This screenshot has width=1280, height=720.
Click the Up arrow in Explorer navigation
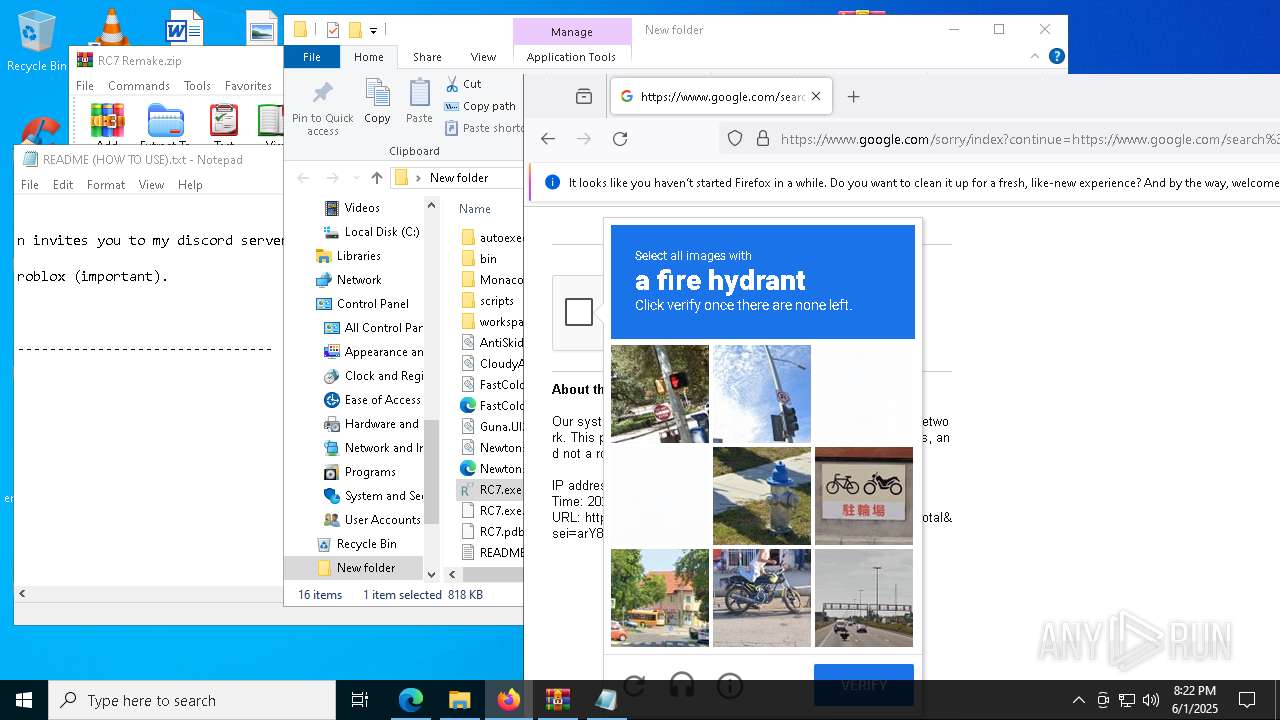(x=376, y=178)
